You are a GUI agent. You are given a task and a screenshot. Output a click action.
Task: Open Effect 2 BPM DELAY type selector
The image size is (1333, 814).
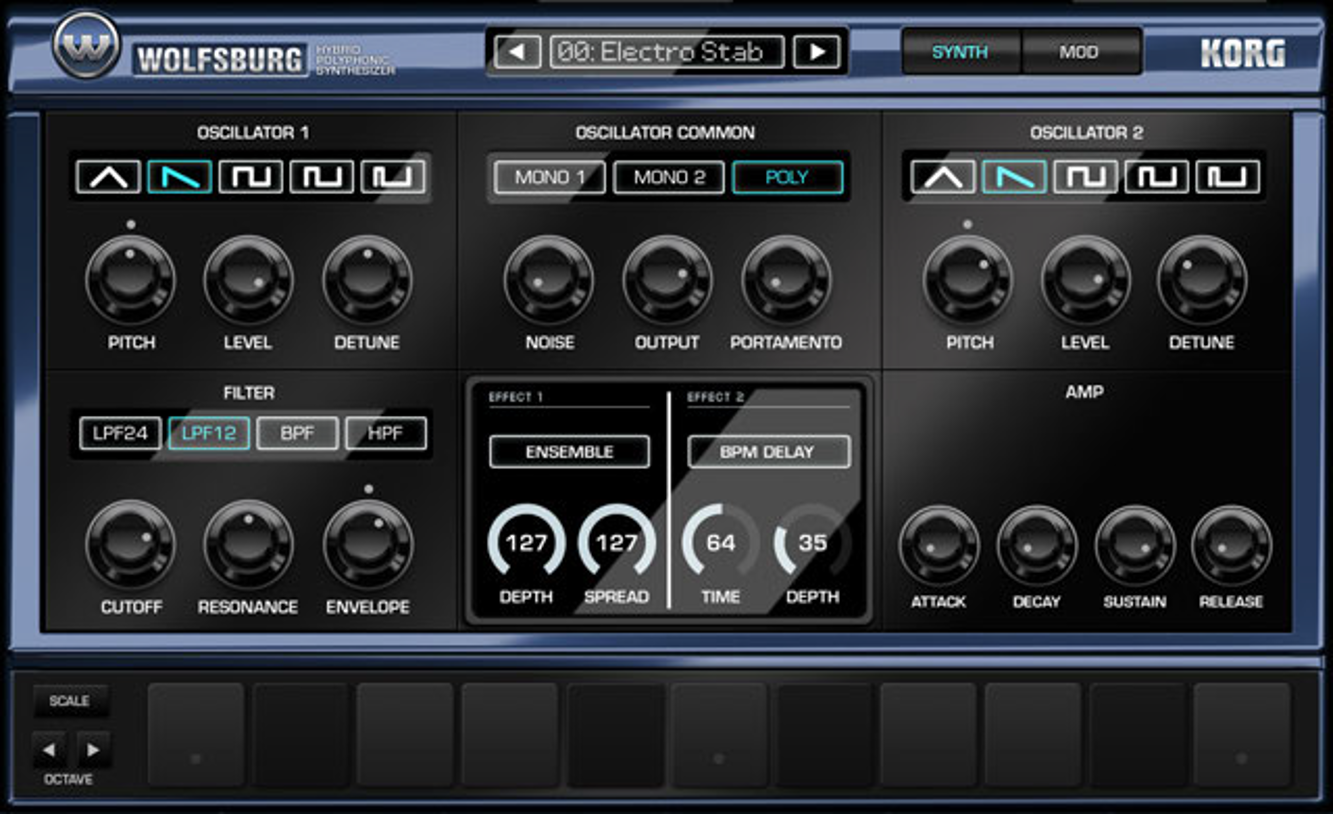tap(768, 452)
